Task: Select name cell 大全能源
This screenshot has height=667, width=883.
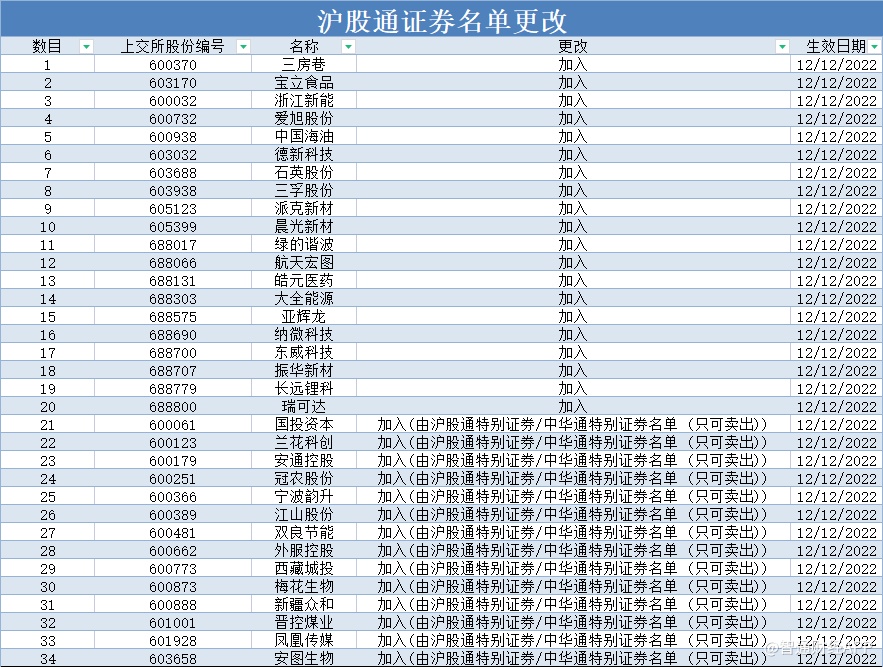Action: [x=304, y=299]
